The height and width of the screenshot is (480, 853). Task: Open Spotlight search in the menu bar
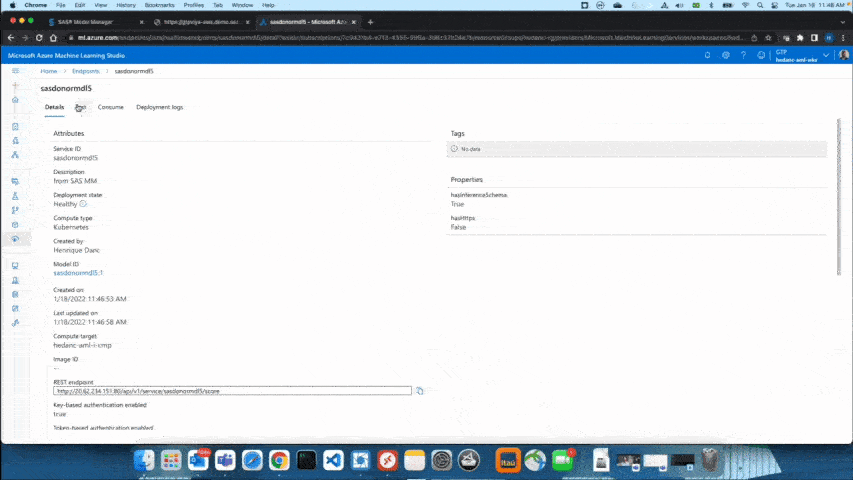[760, 5]
